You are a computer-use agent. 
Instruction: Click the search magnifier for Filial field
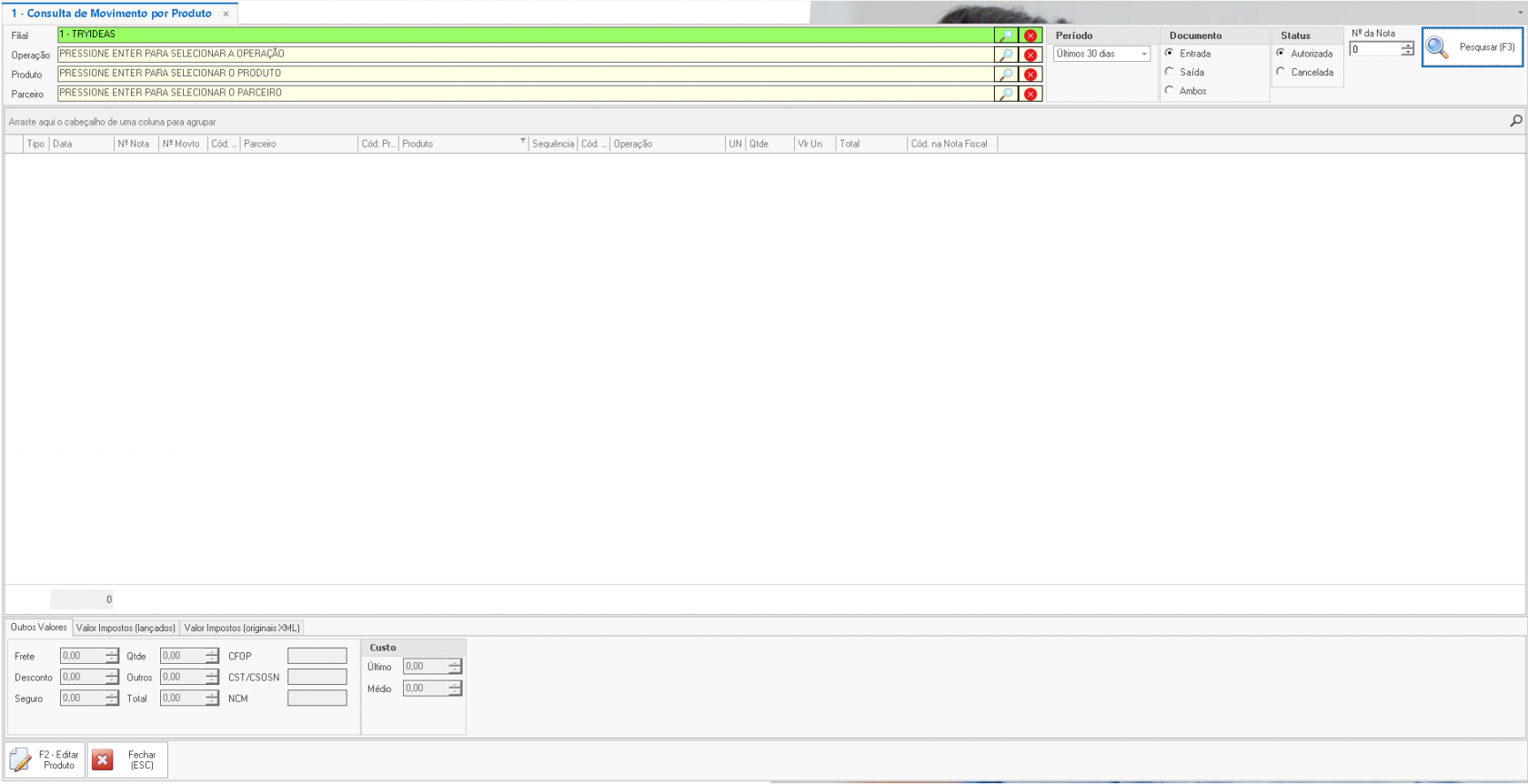point(1006,35)
